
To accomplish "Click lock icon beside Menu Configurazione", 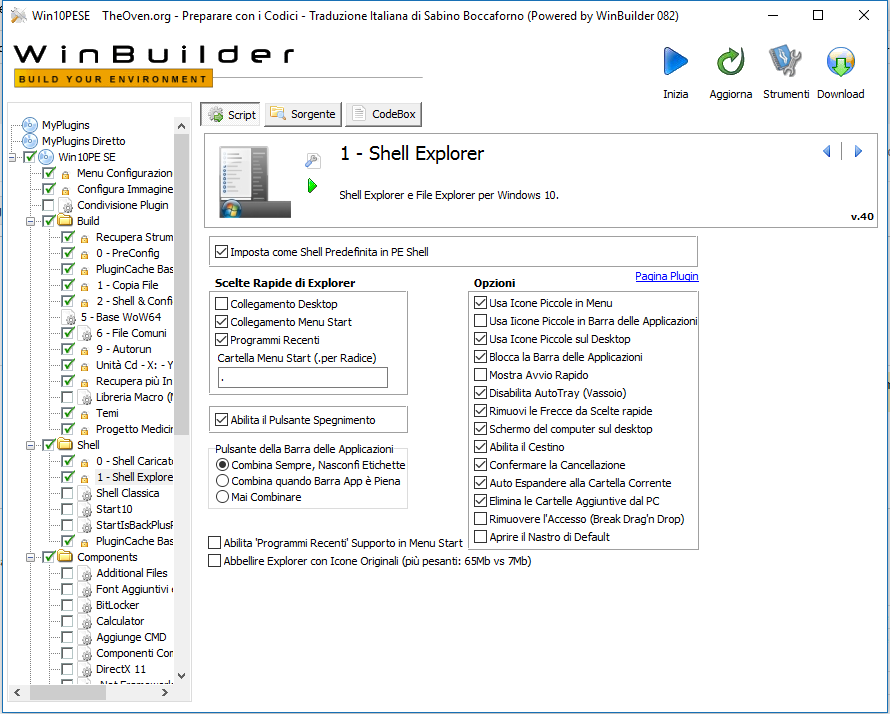I will click(65, 174).
